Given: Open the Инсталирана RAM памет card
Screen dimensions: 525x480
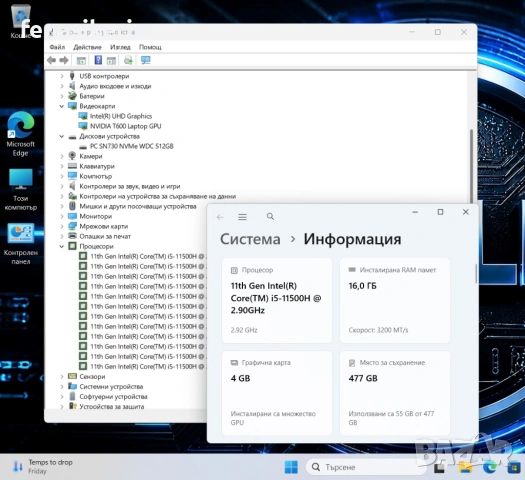Looking at the screenshot, I should pyautogui.click(x=395, y=300).
